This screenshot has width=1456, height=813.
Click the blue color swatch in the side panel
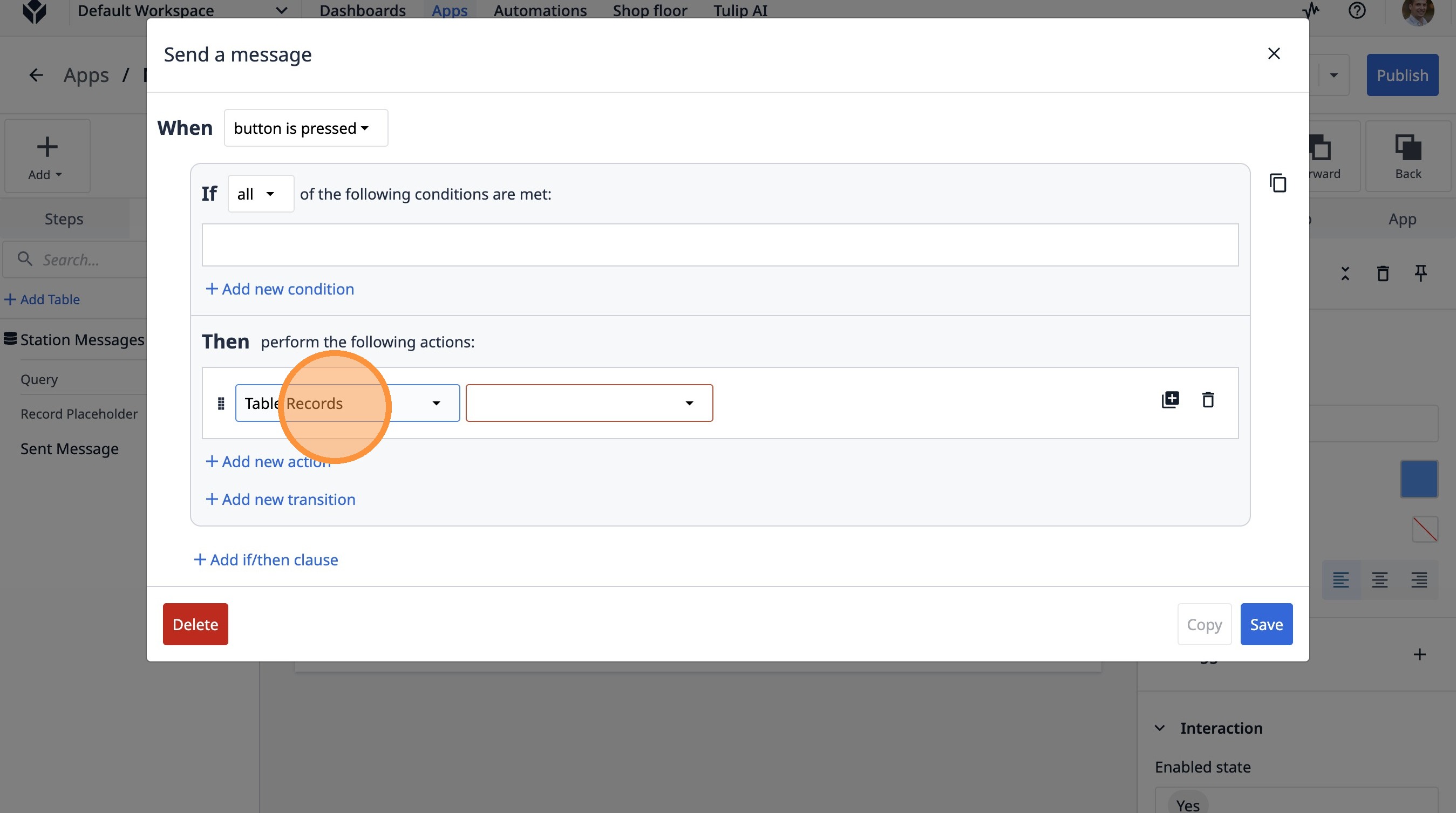point(1418,479)
